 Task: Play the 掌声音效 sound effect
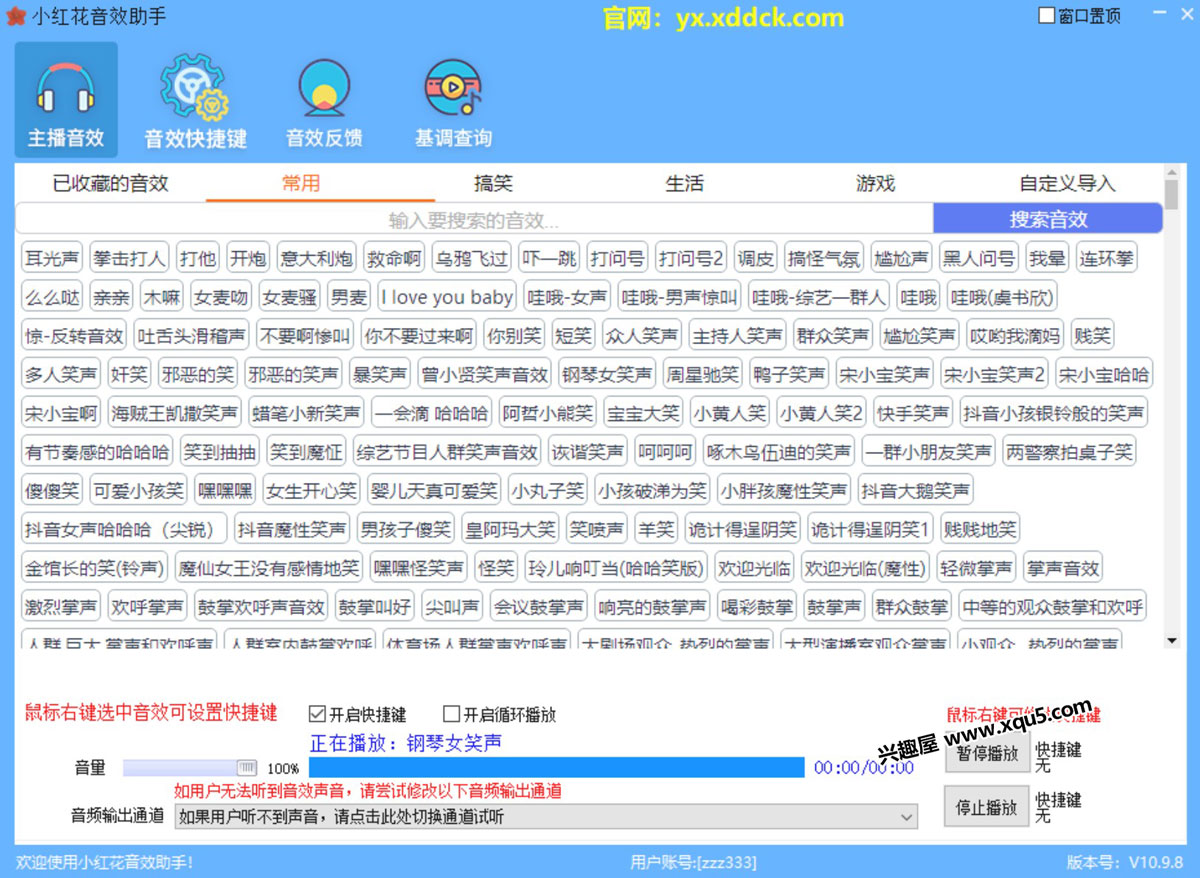pyautogui.click(x=1062, y=568)
